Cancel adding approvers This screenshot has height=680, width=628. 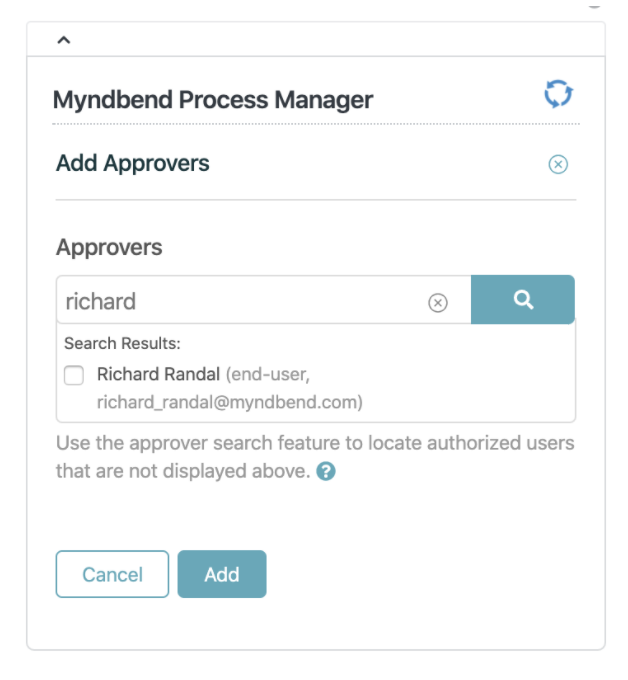tap(112, 574)
